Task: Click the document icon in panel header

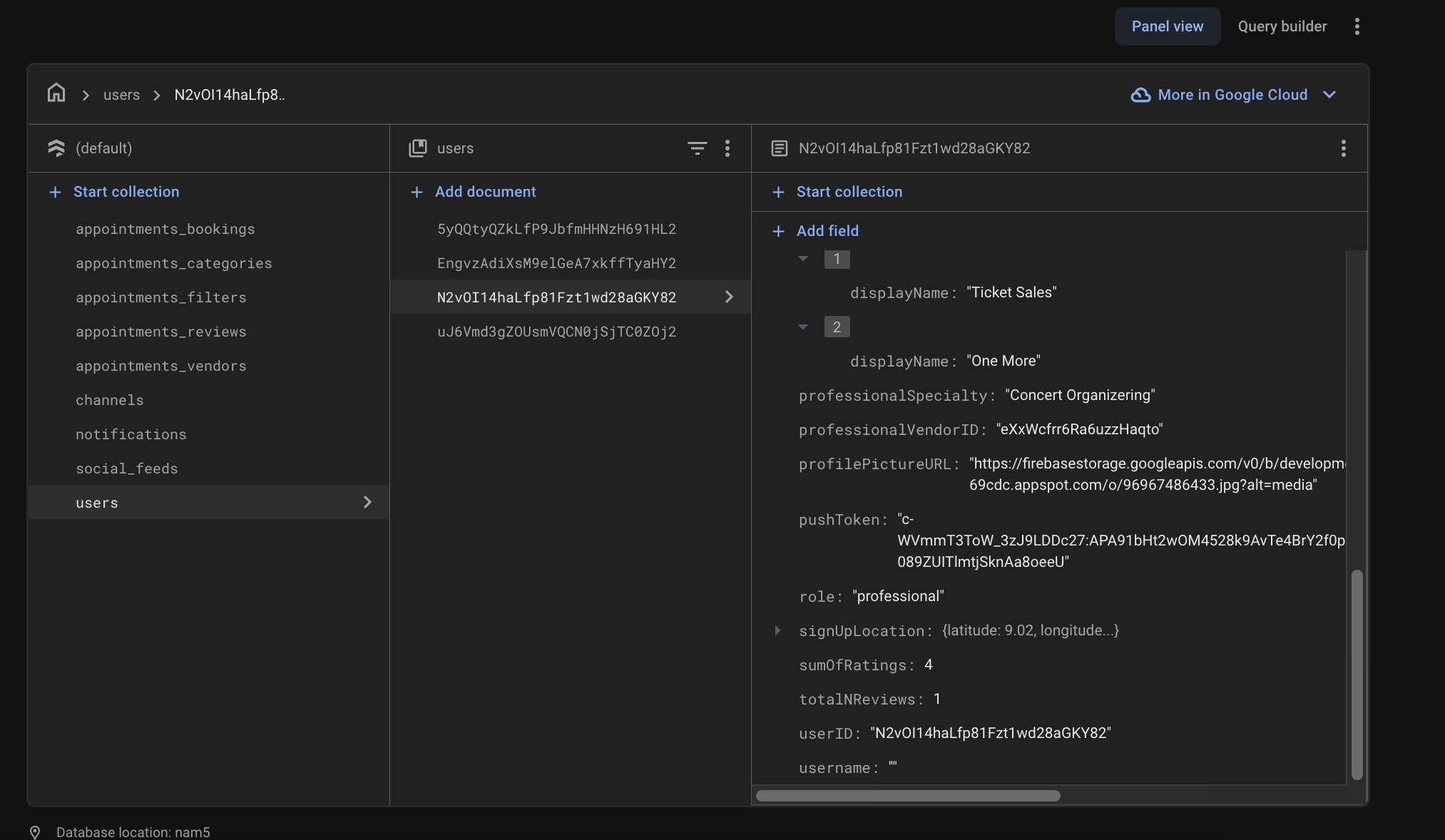Action: pyautogui.click(x=779, y=148)
